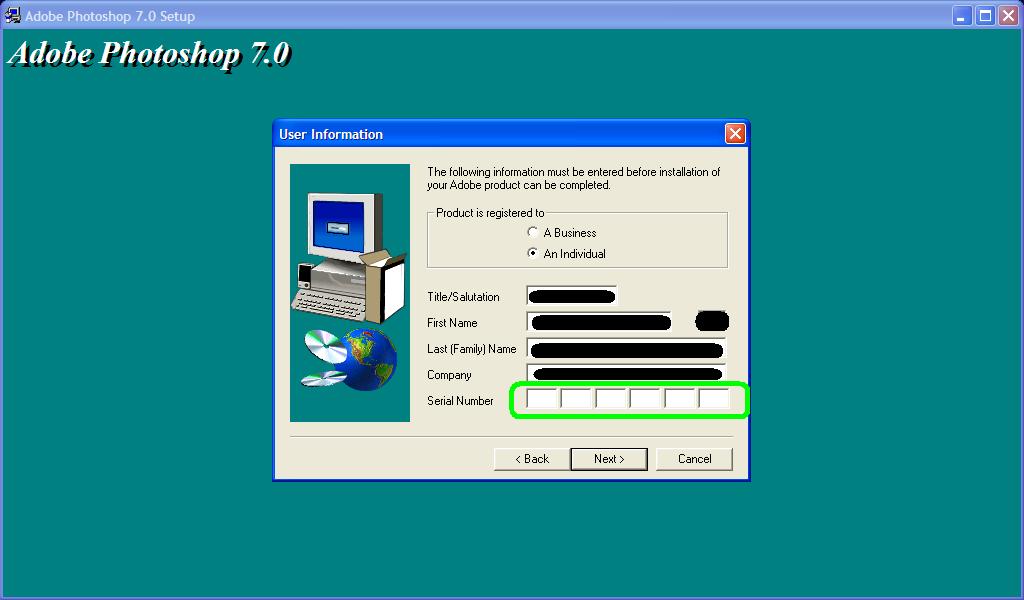This screenshot has height=600, width=1024.
Task: Click the First Name input field
Action: pos(599,323)
